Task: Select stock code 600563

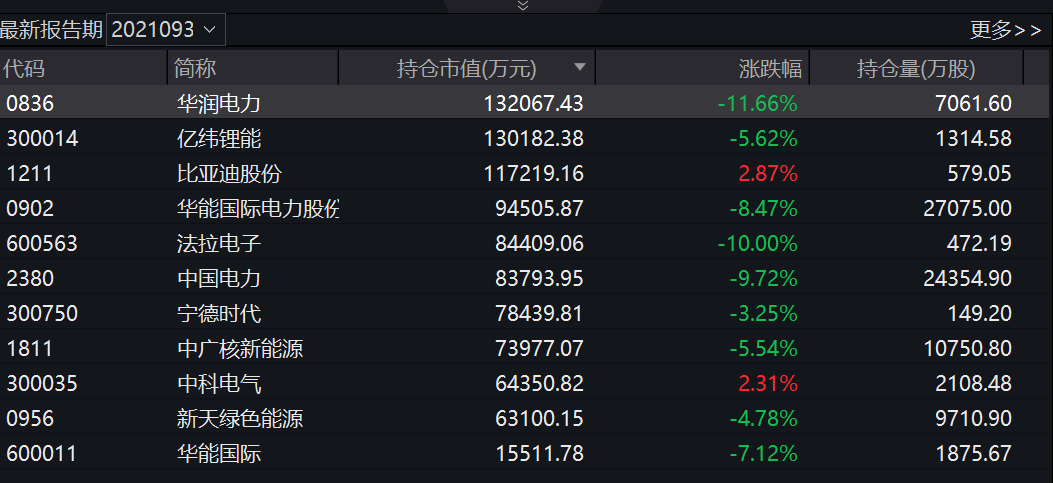Action: pyautogui.click(x=42, y=243)
